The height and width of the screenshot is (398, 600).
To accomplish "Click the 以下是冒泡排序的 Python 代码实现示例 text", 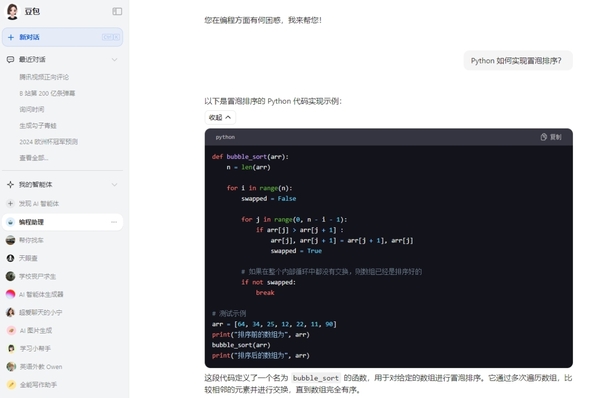I will pos(273,101).
